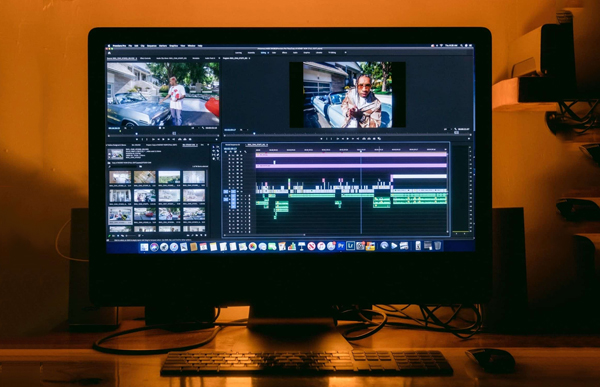The height and width of the screenshot is (387, 600).
Task: Click Play in the Source monitor transport
Action: pos(163,139)
